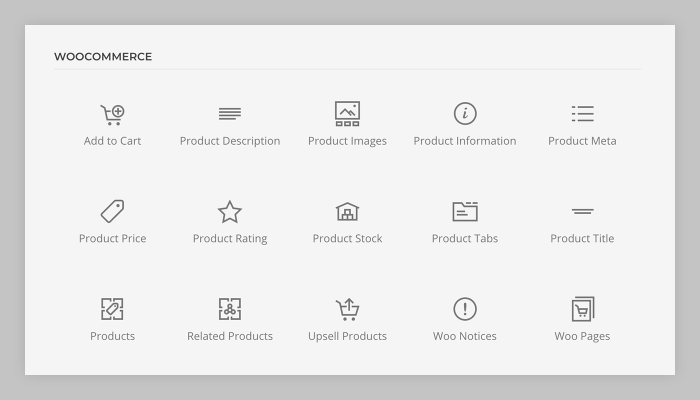Click the Woo Notices text label

(x=465, y=336)
